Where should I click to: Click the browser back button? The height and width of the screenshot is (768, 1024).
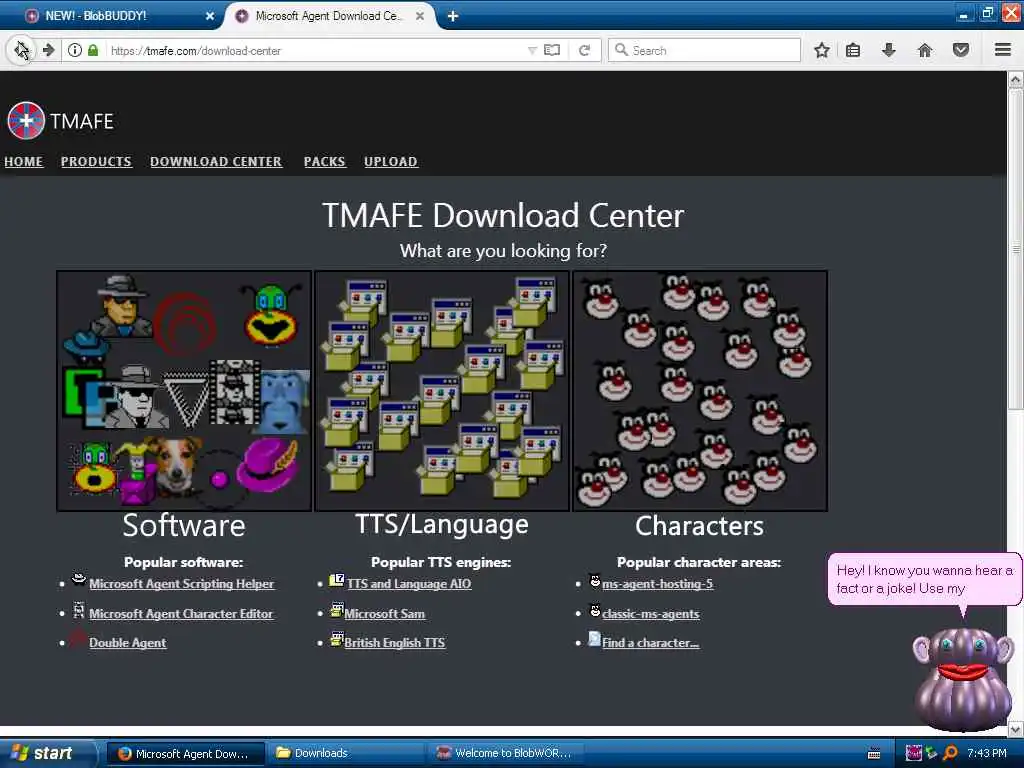coord(21,50)
